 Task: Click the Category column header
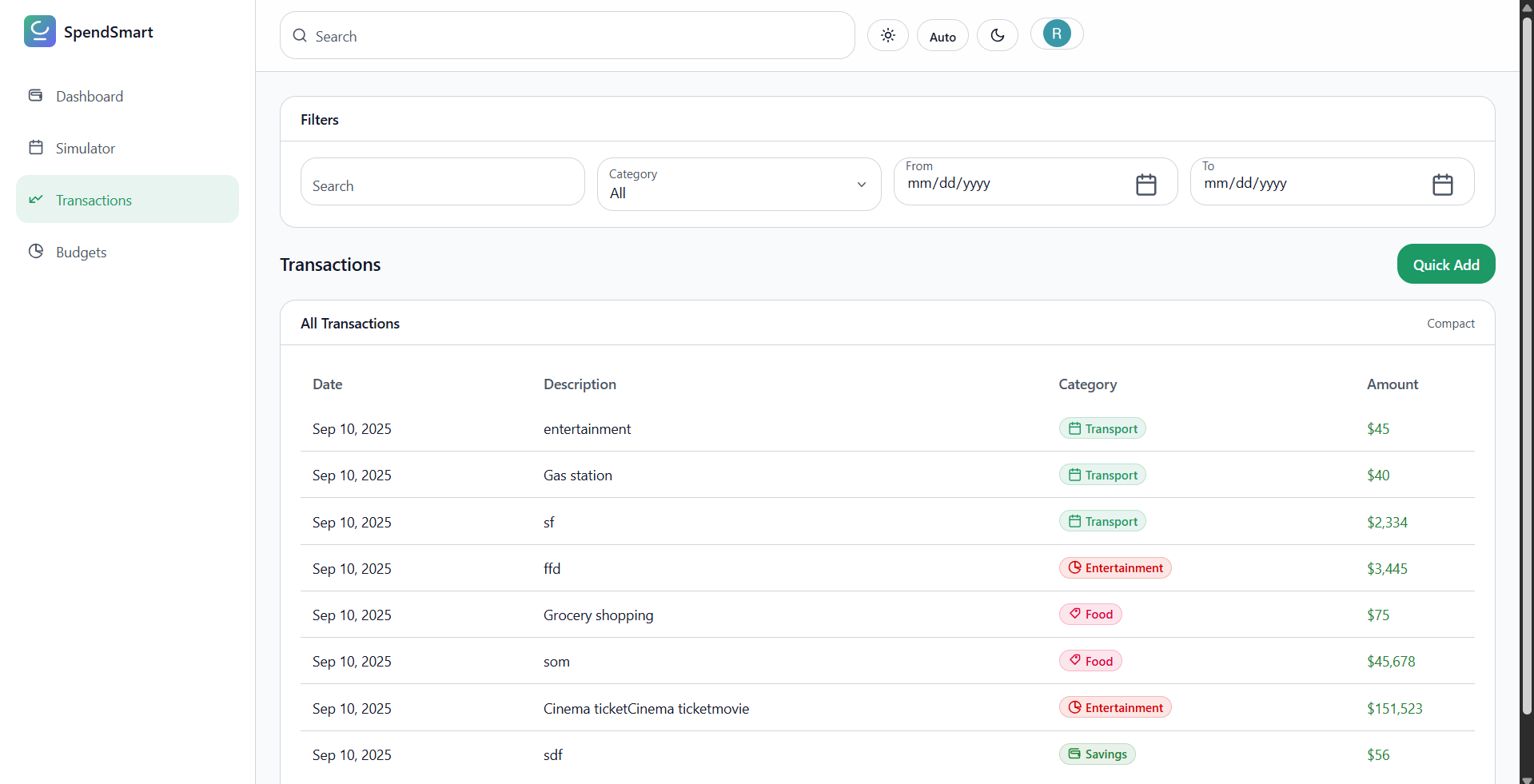click(x=1087, y=384)
